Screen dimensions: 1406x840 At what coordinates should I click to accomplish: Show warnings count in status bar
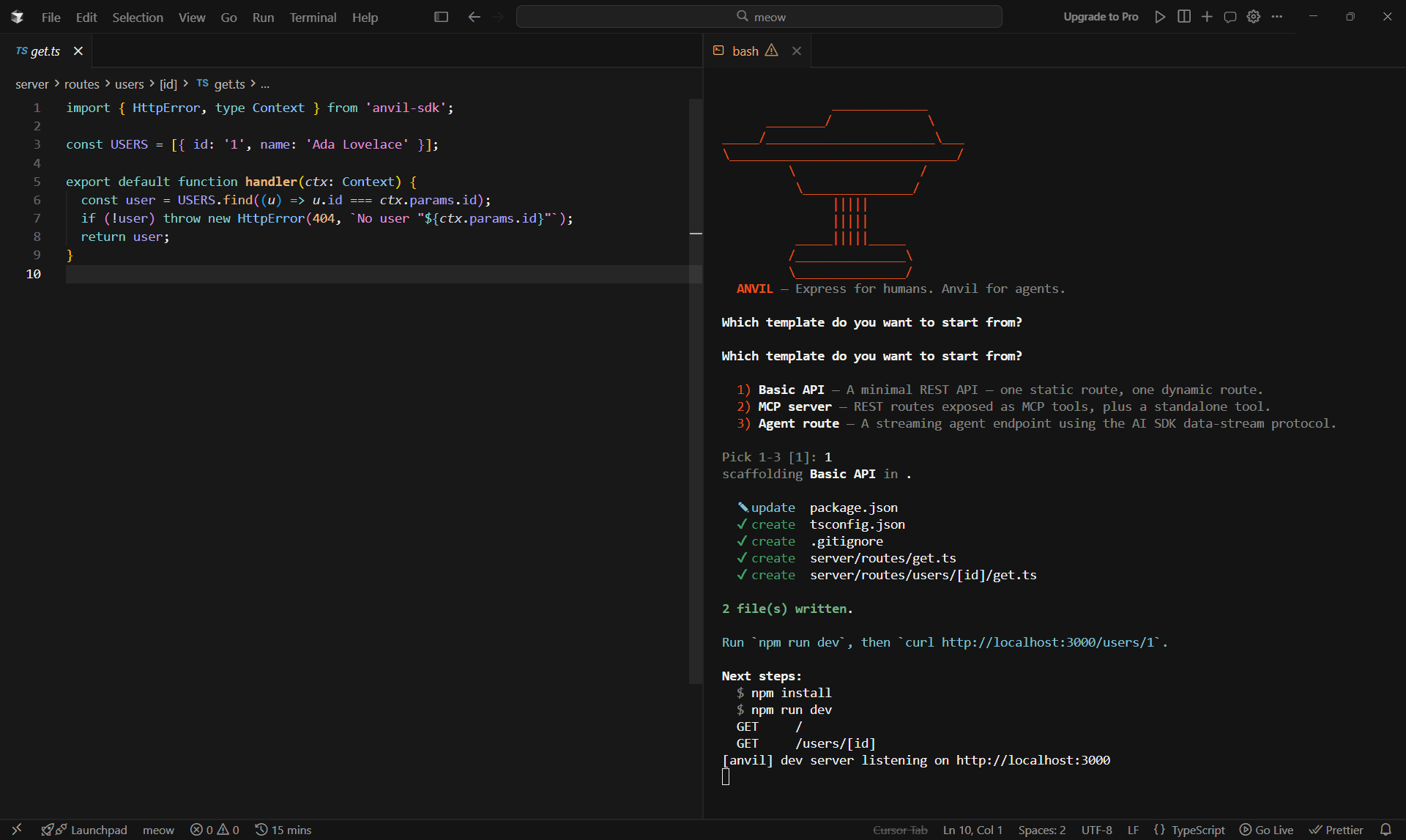click(228, 830)
